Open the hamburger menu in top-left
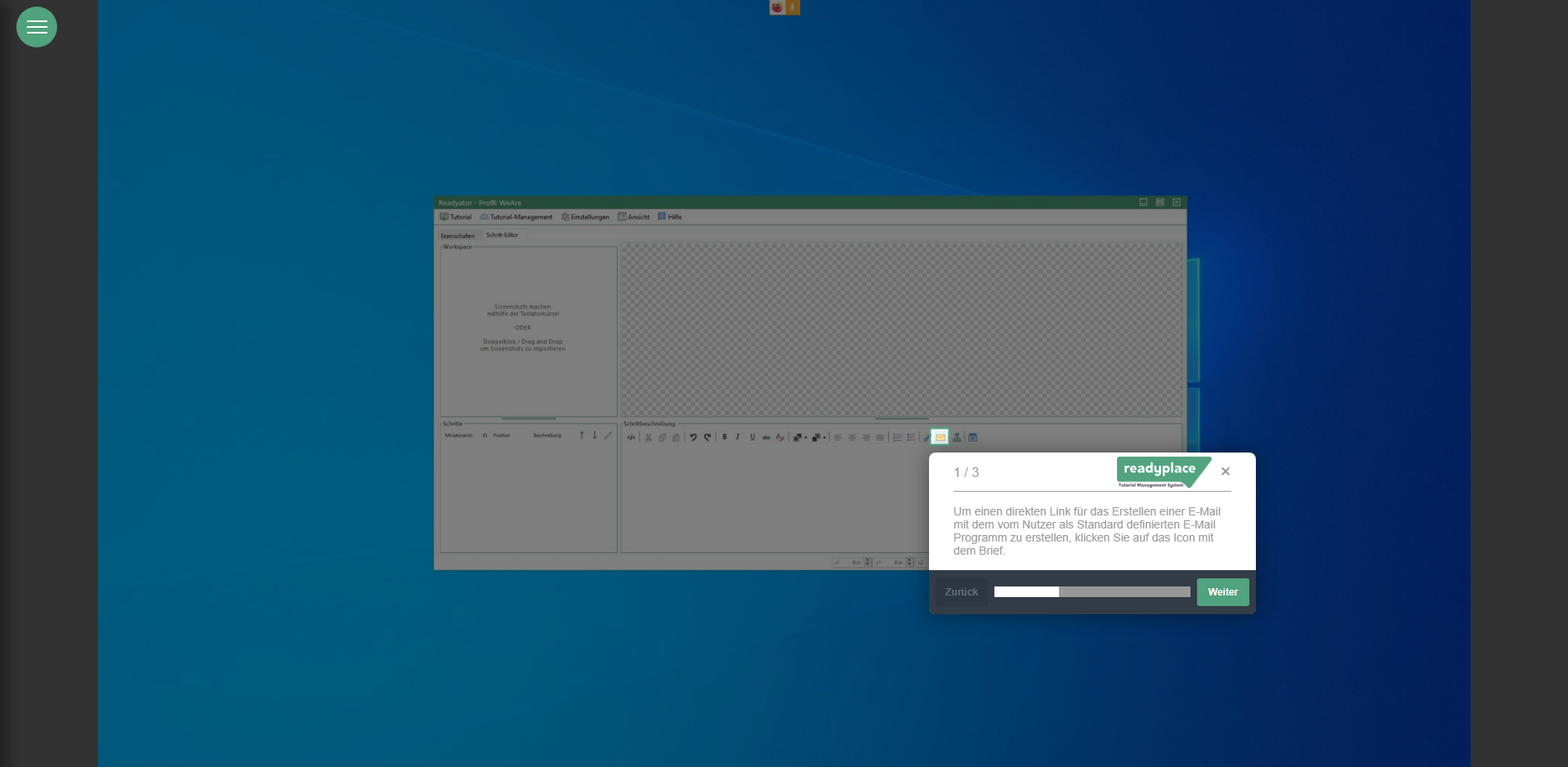The image size is (1568, 767). [x=37, y=27]
